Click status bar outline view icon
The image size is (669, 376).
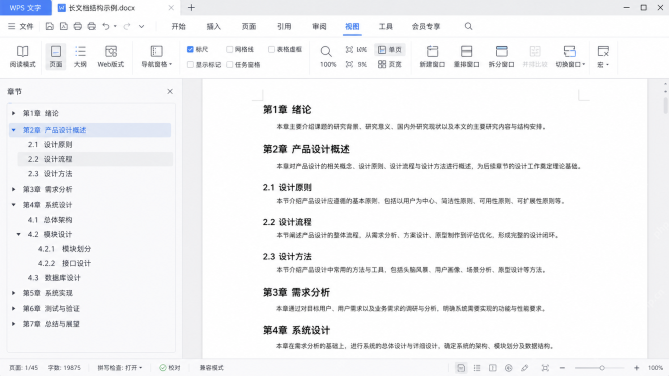pos(477,367)
